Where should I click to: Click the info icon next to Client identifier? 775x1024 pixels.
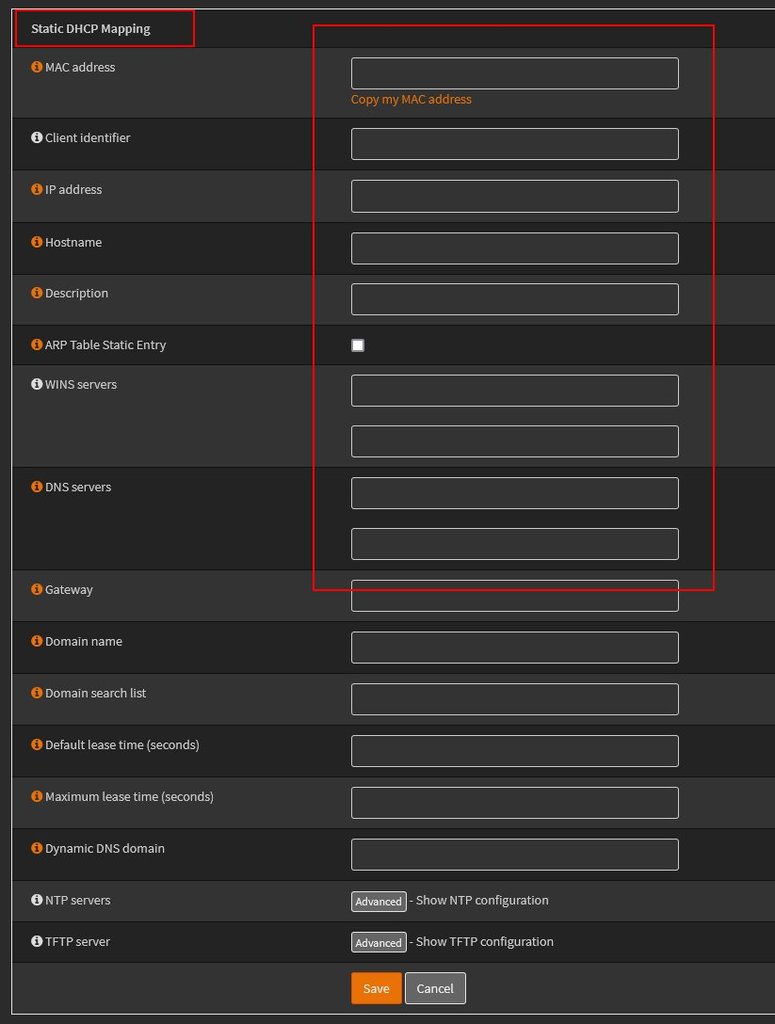[37, 137]
